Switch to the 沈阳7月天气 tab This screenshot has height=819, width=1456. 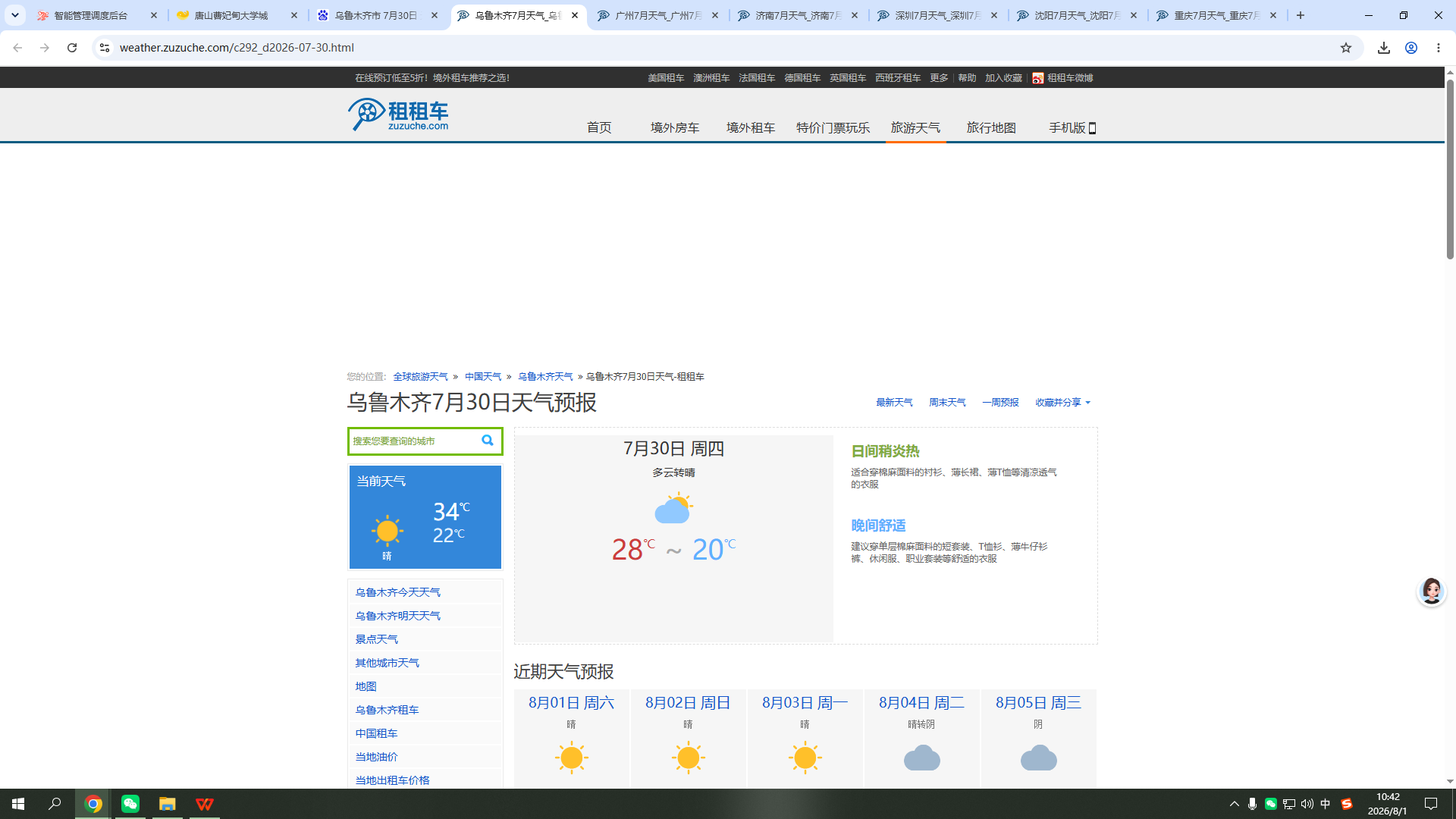[x=1077, y=15]
